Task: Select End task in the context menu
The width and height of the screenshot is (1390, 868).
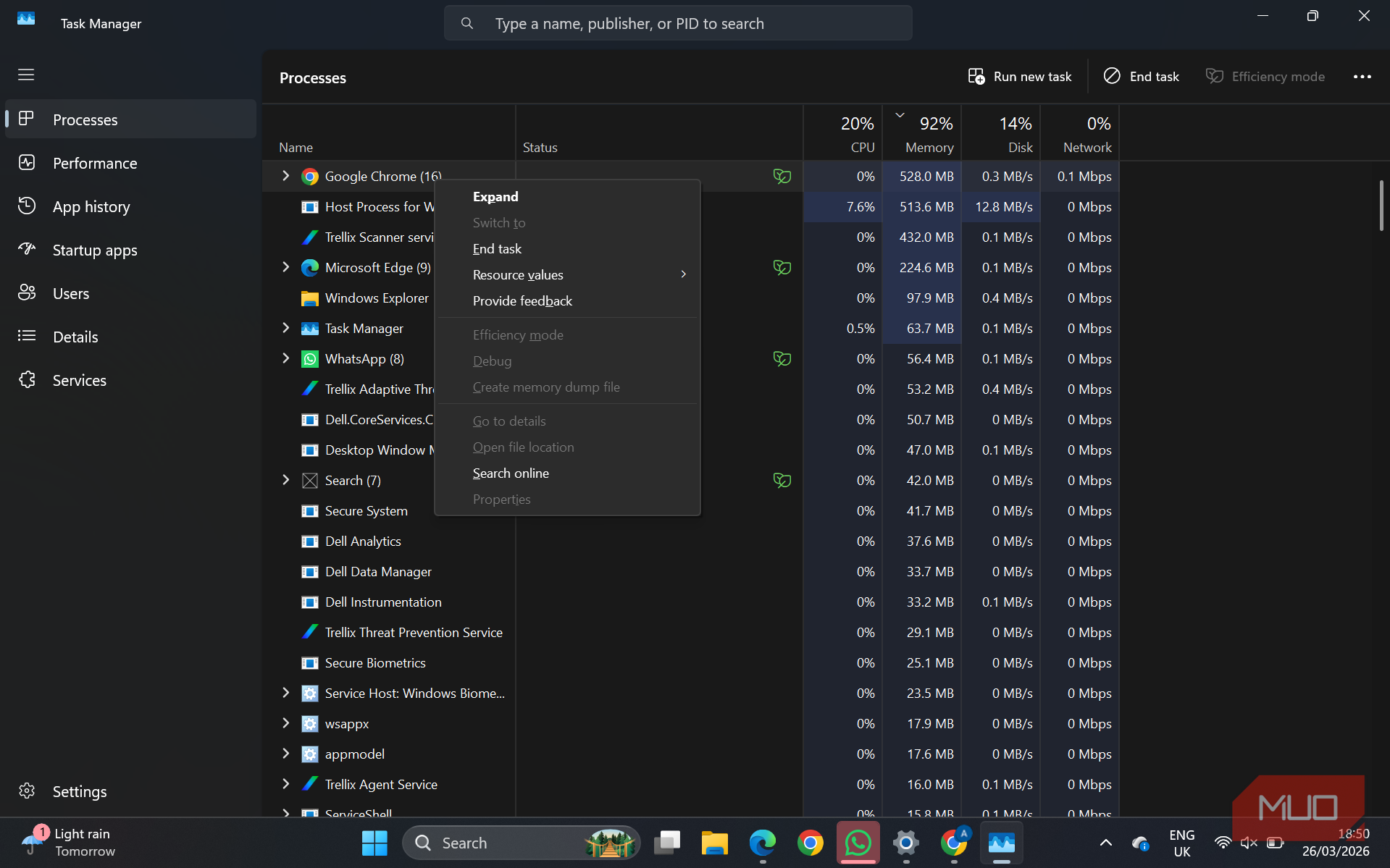Action: [567, 248]
